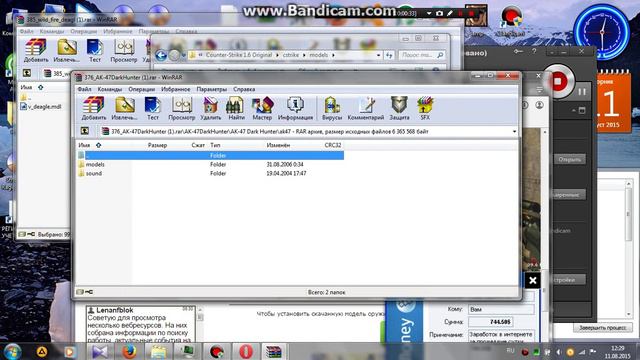Select the models folder row
Screen dimensions: 640x360
[x=210, y=164]
